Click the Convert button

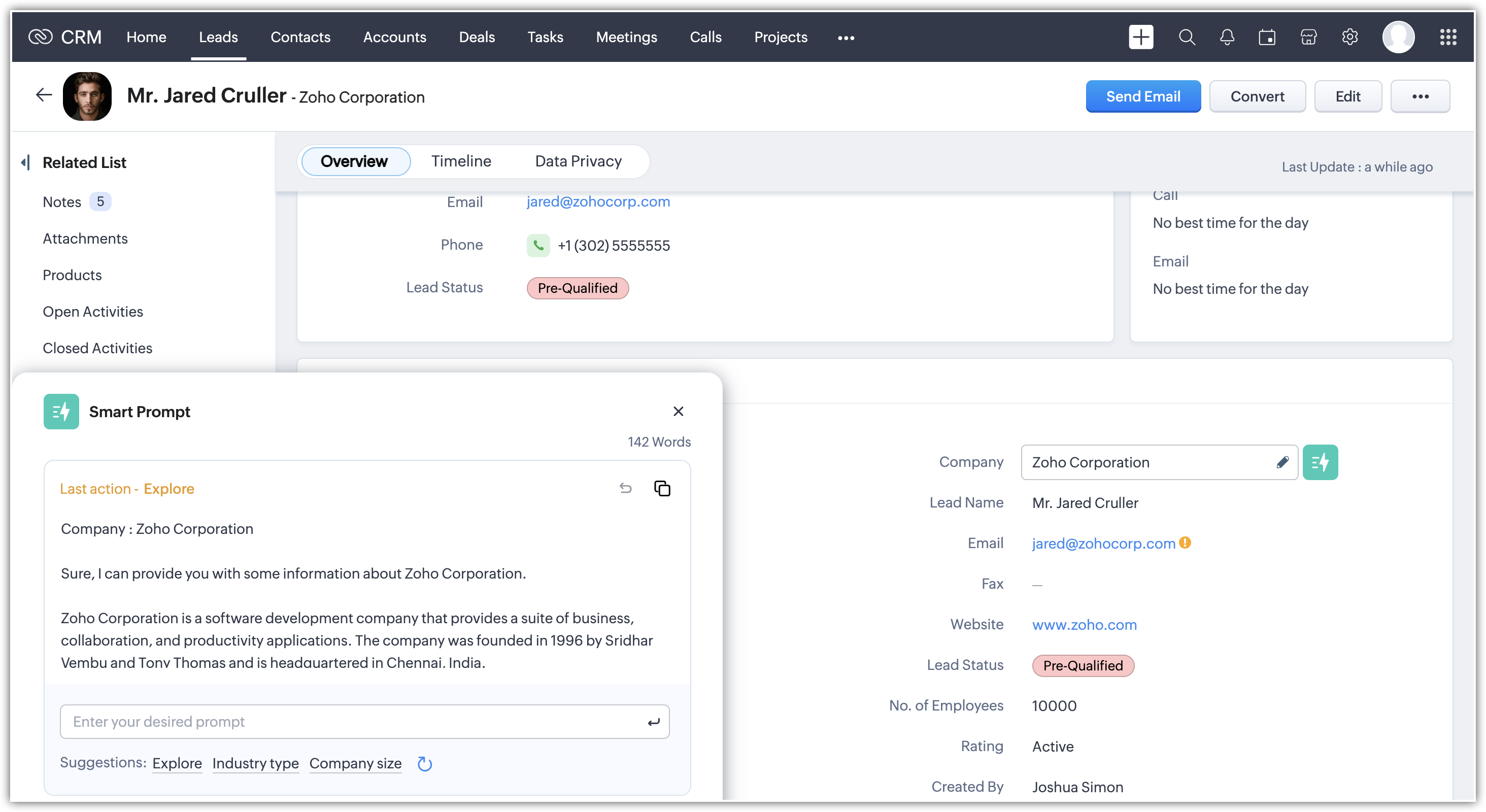(x=1257, y=96)
